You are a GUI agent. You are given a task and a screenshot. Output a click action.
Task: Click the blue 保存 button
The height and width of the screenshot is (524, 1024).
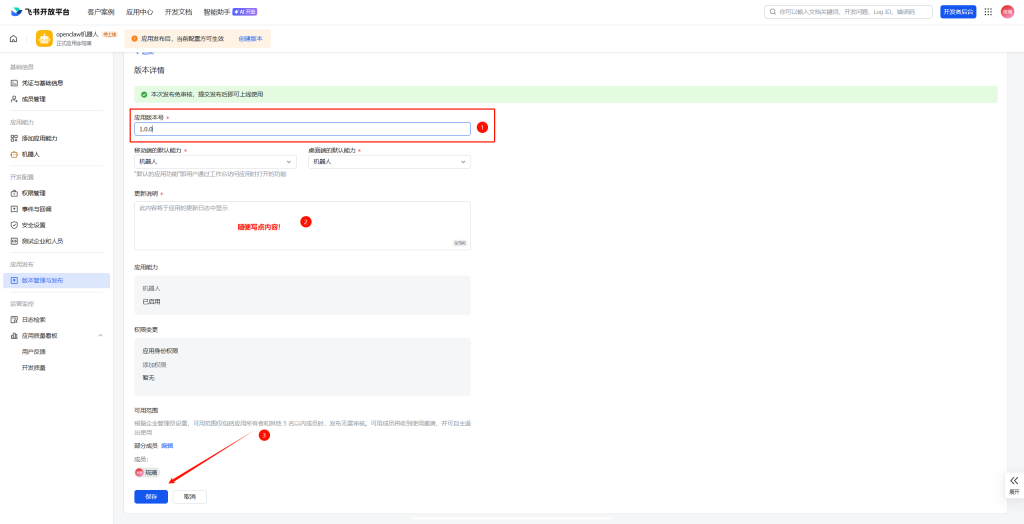click(x=151, y=496)
